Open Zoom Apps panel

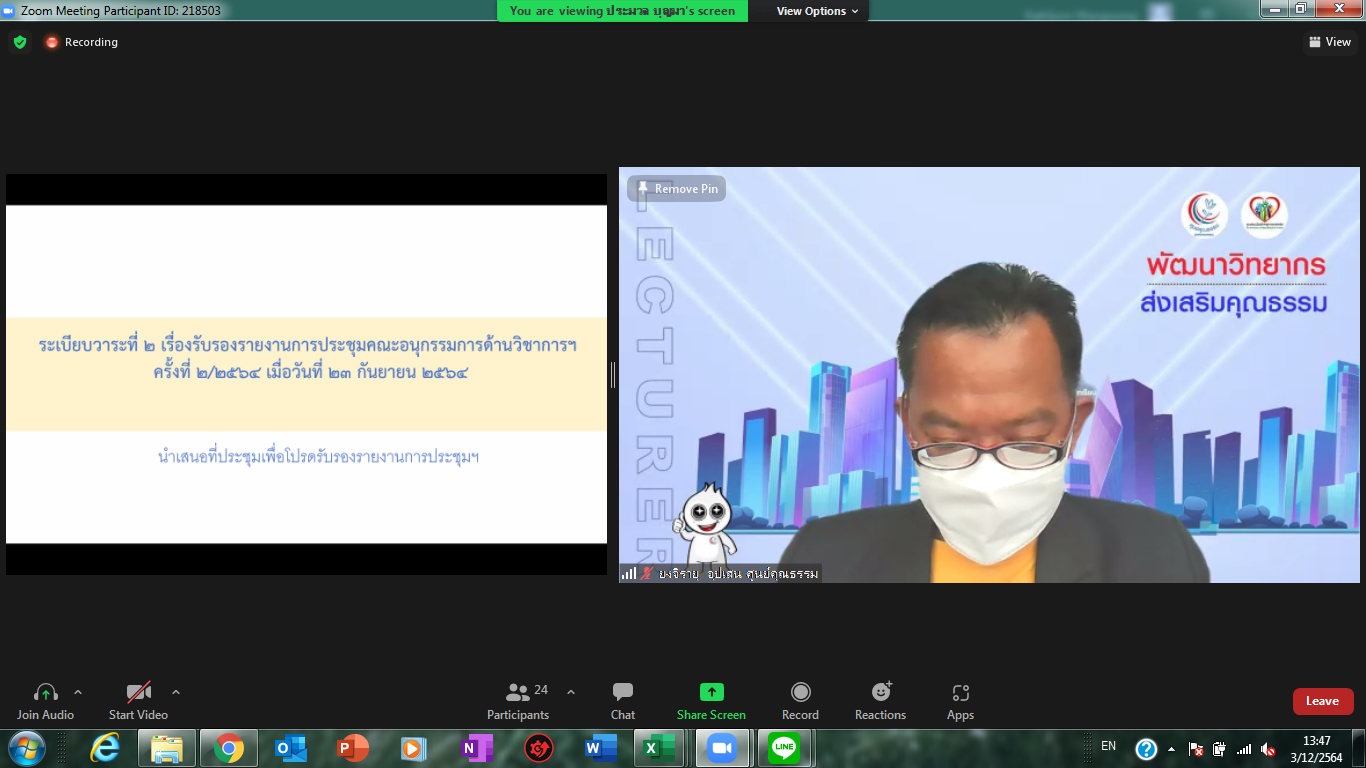point(960,700)
